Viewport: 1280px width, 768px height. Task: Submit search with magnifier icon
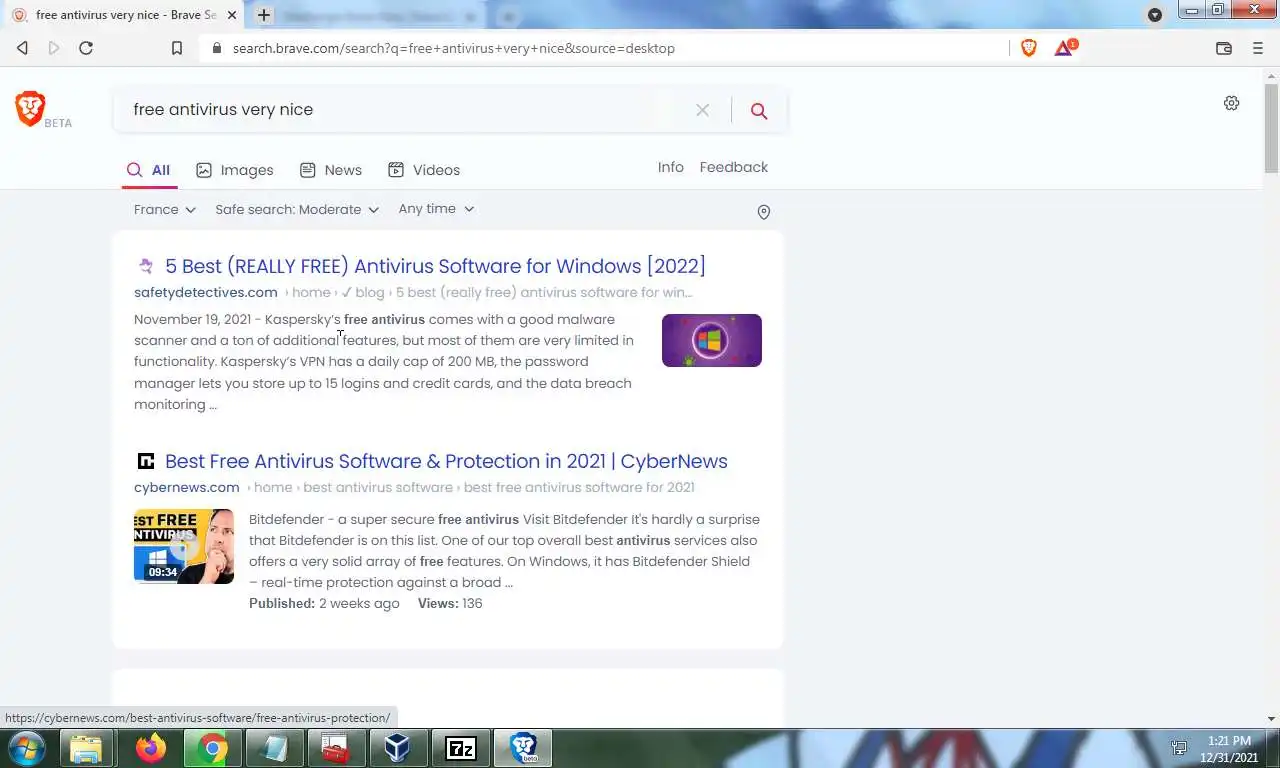coord(759,110)
